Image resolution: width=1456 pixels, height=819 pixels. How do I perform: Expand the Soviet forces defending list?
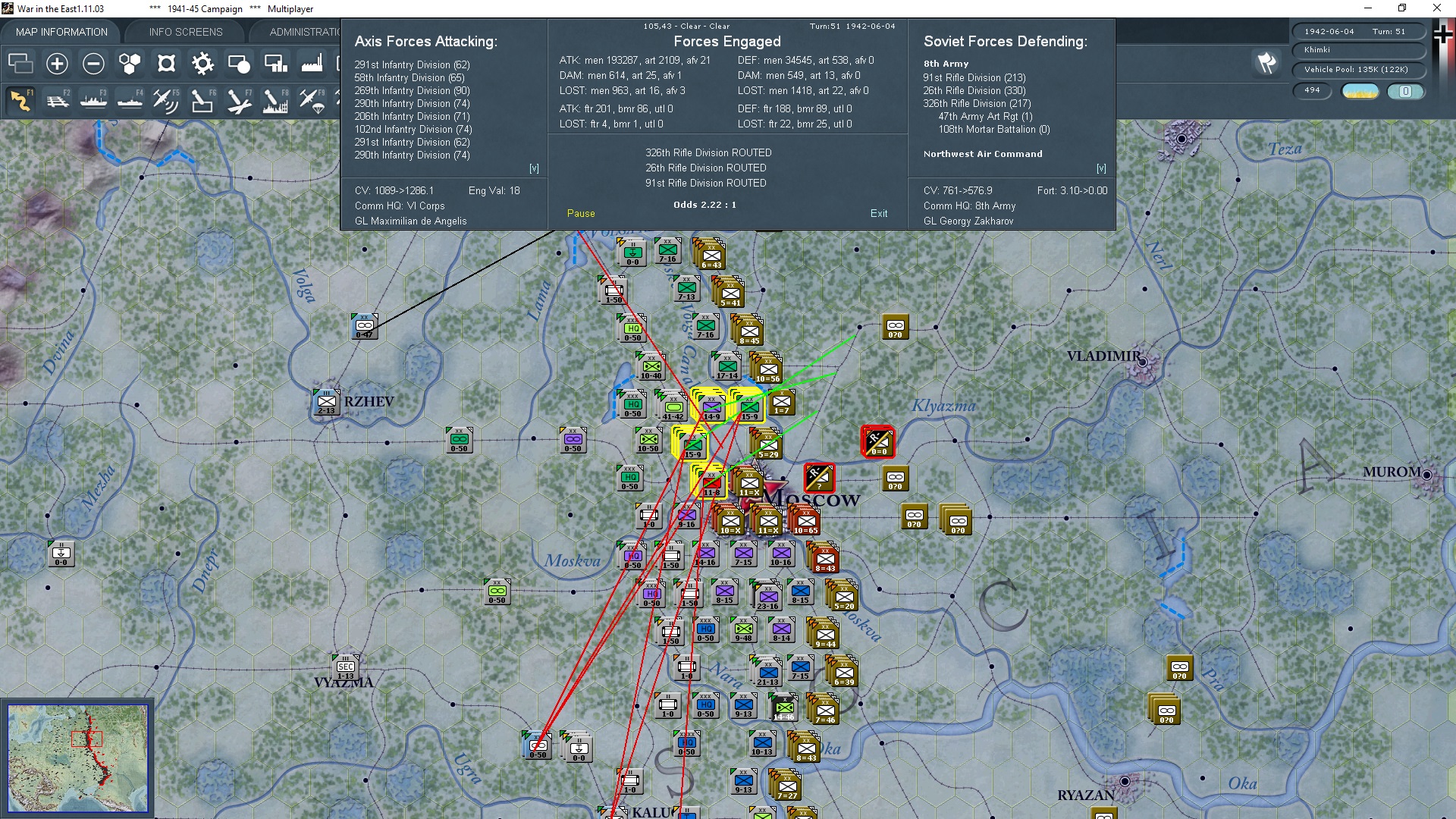(1101, 168)
